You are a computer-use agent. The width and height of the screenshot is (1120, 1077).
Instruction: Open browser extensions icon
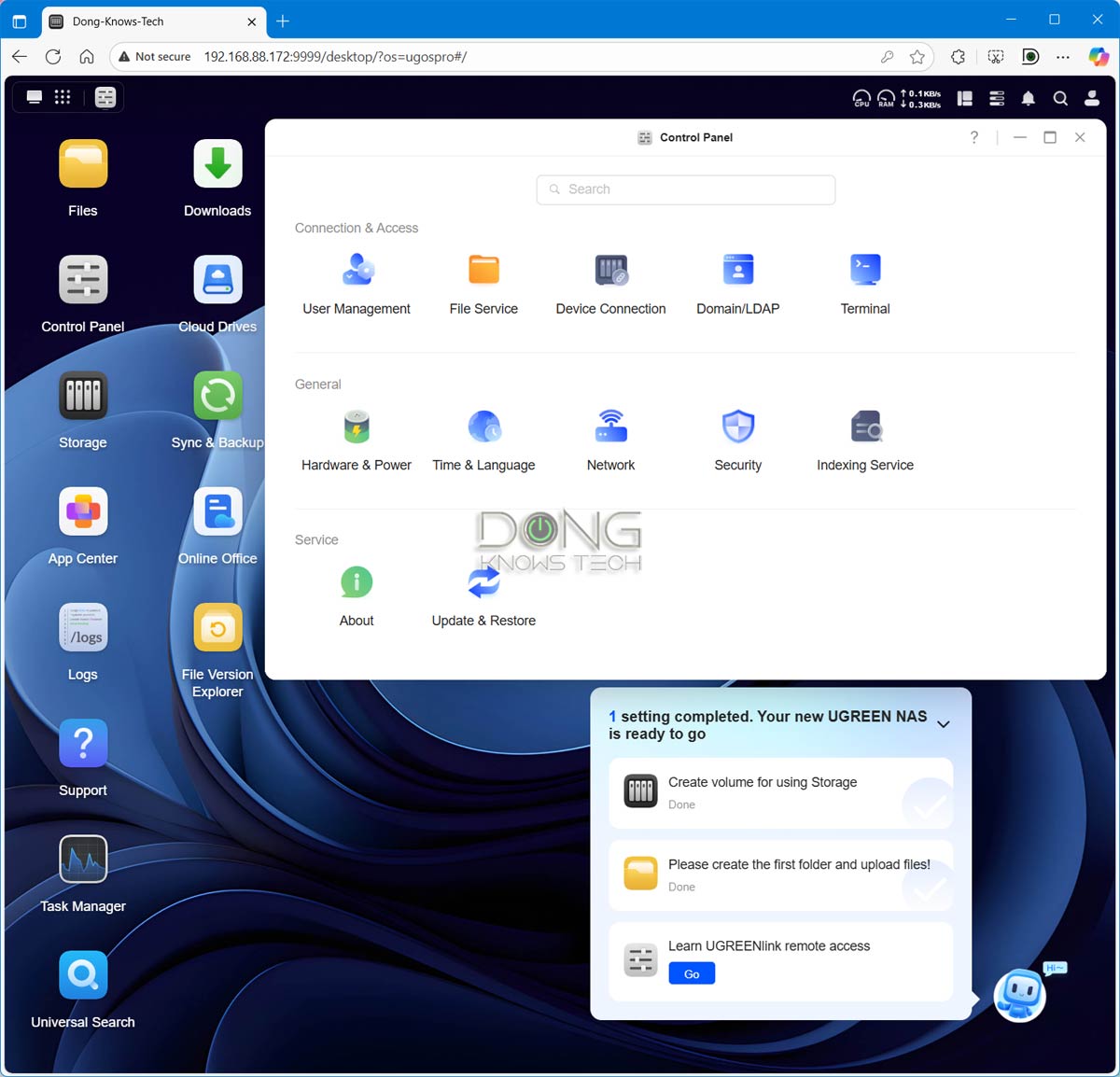pos(959,57)
